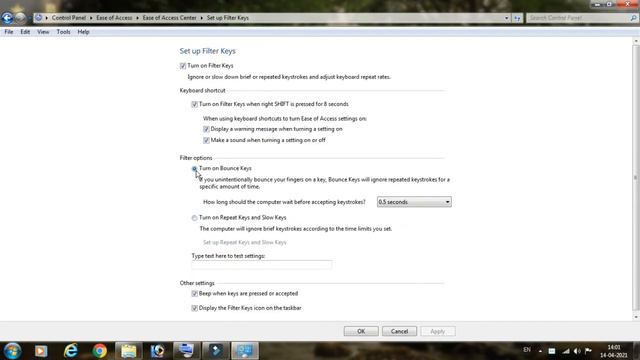Toggle Display Filter Keys icon on taskbar

coord(194,308)
